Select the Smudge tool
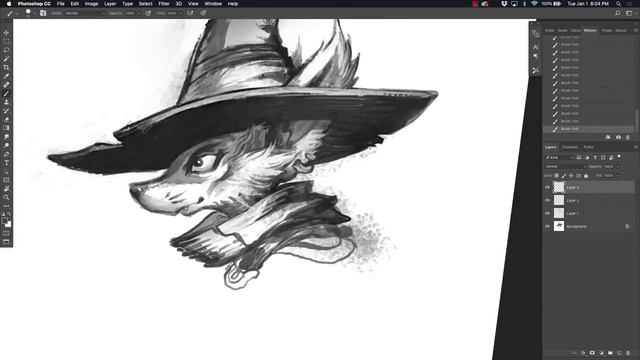Viewport: 640px width, 360px height. [x=6, y=137]
